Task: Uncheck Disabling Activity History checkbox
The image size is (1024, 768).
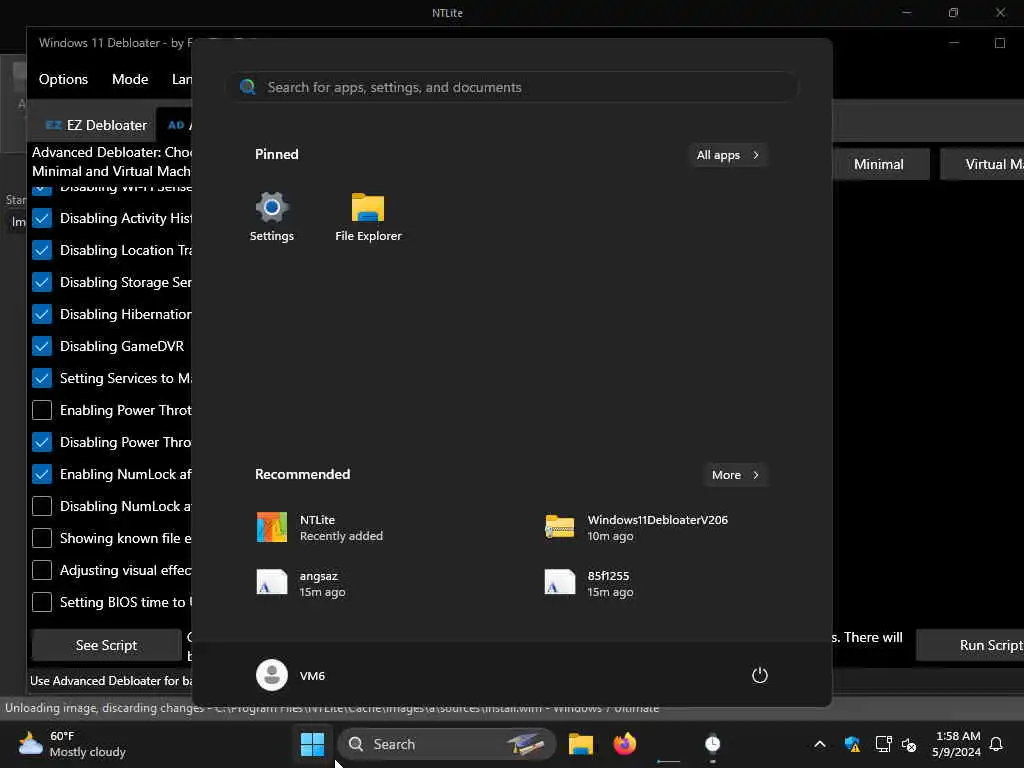Action: (42, 218)
